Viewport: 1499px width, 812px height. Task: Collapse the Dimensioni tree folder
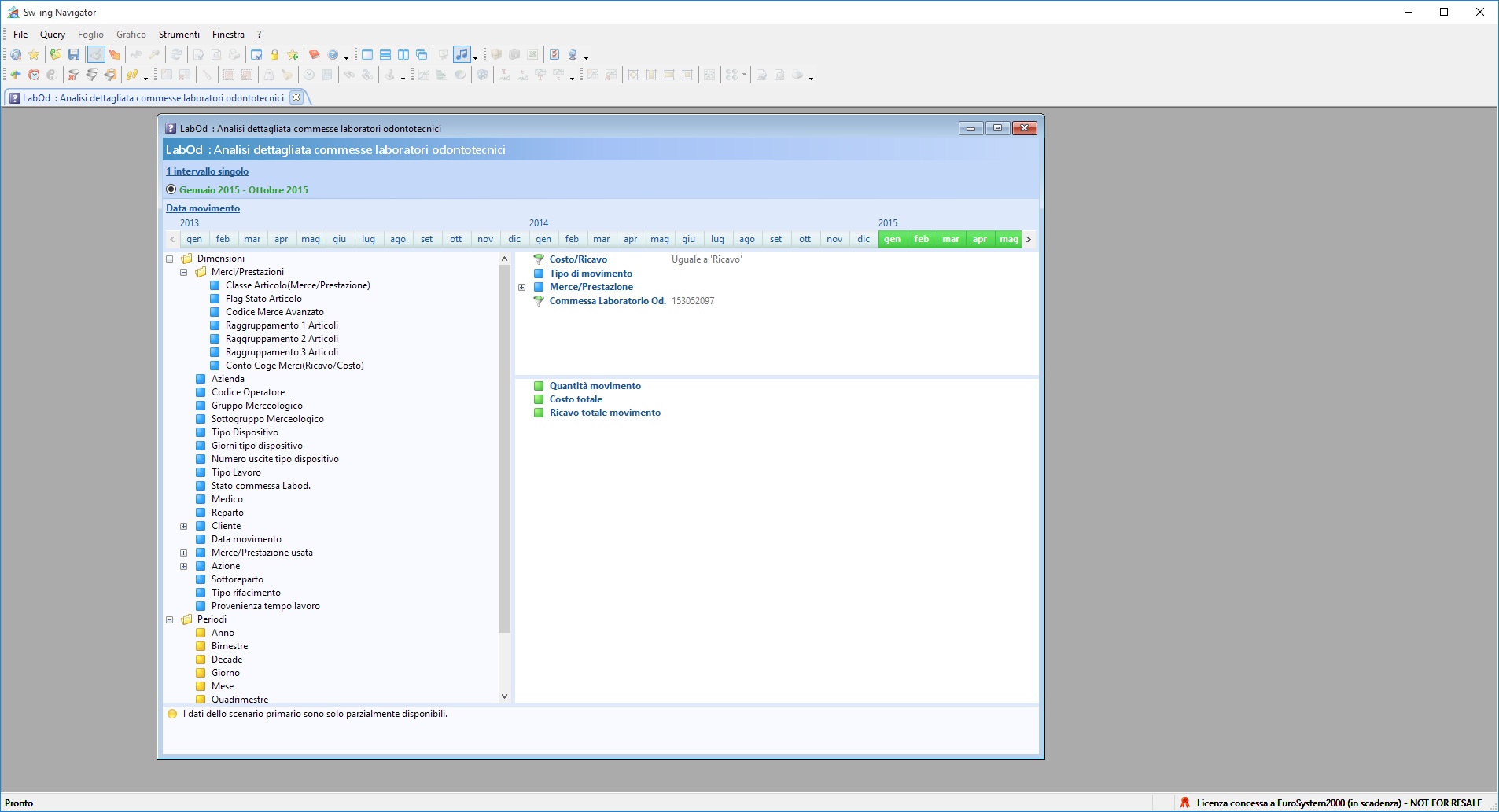tap(170, 259)
